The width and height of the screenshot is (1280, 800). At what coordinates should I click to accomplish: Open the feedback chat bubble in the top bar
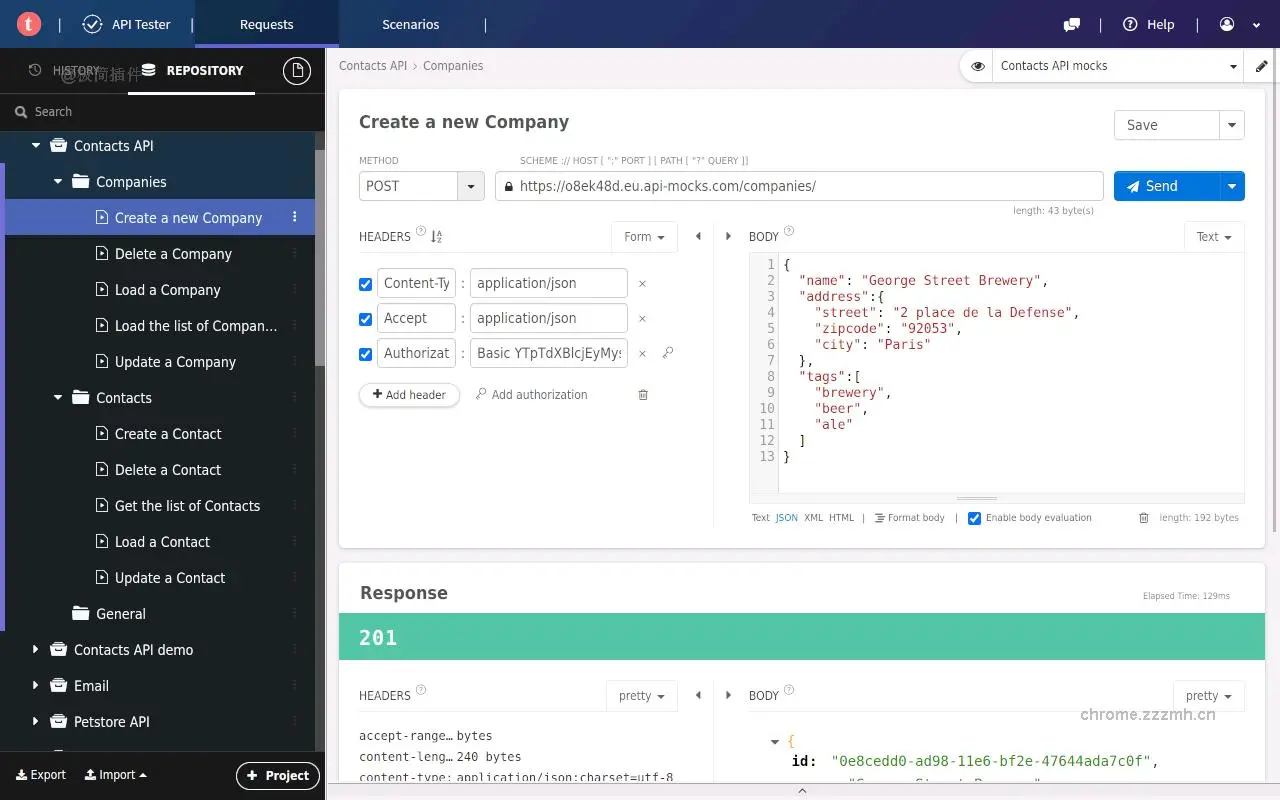tap(1071, 24)
